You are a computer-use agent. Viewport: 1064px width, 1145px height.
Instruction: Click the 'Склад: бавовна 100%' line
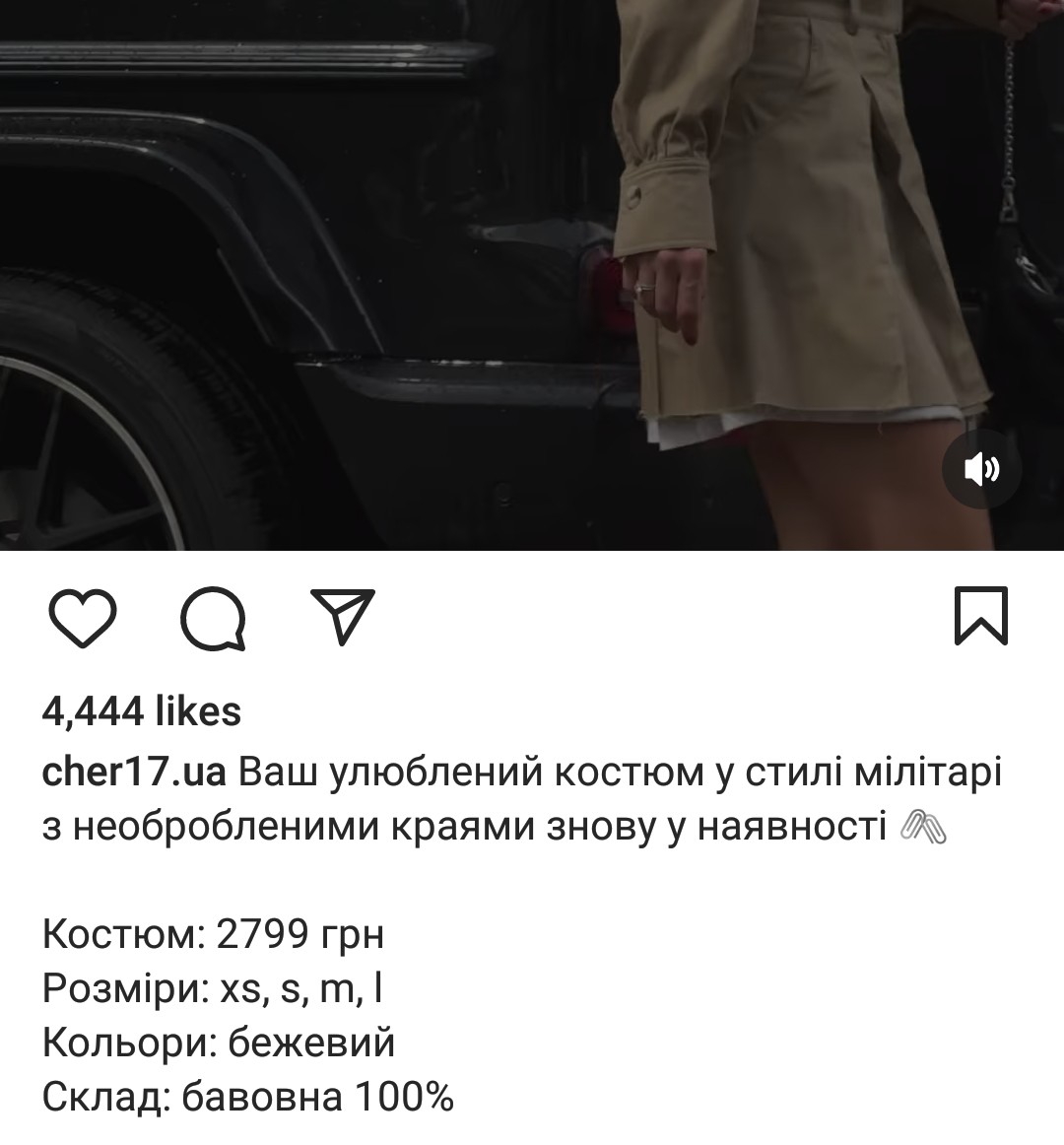[248, 1097]
